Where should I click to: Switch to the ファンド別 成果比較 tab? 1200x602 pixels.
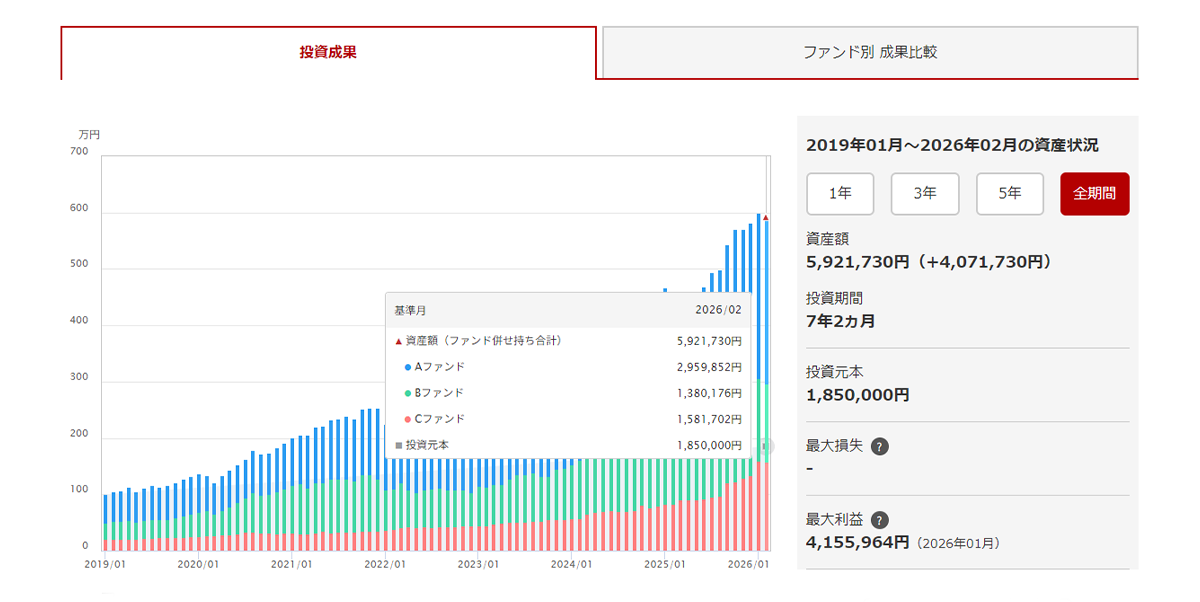(870, 52)
